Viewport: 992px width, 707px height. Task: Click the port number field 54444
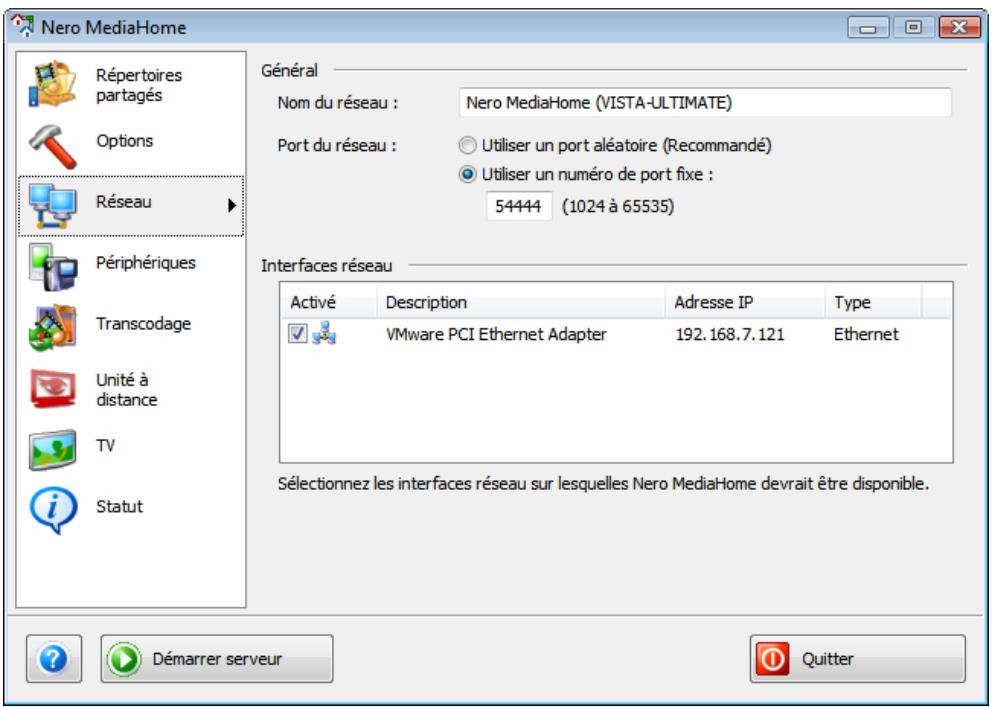(x=519, y=207)
